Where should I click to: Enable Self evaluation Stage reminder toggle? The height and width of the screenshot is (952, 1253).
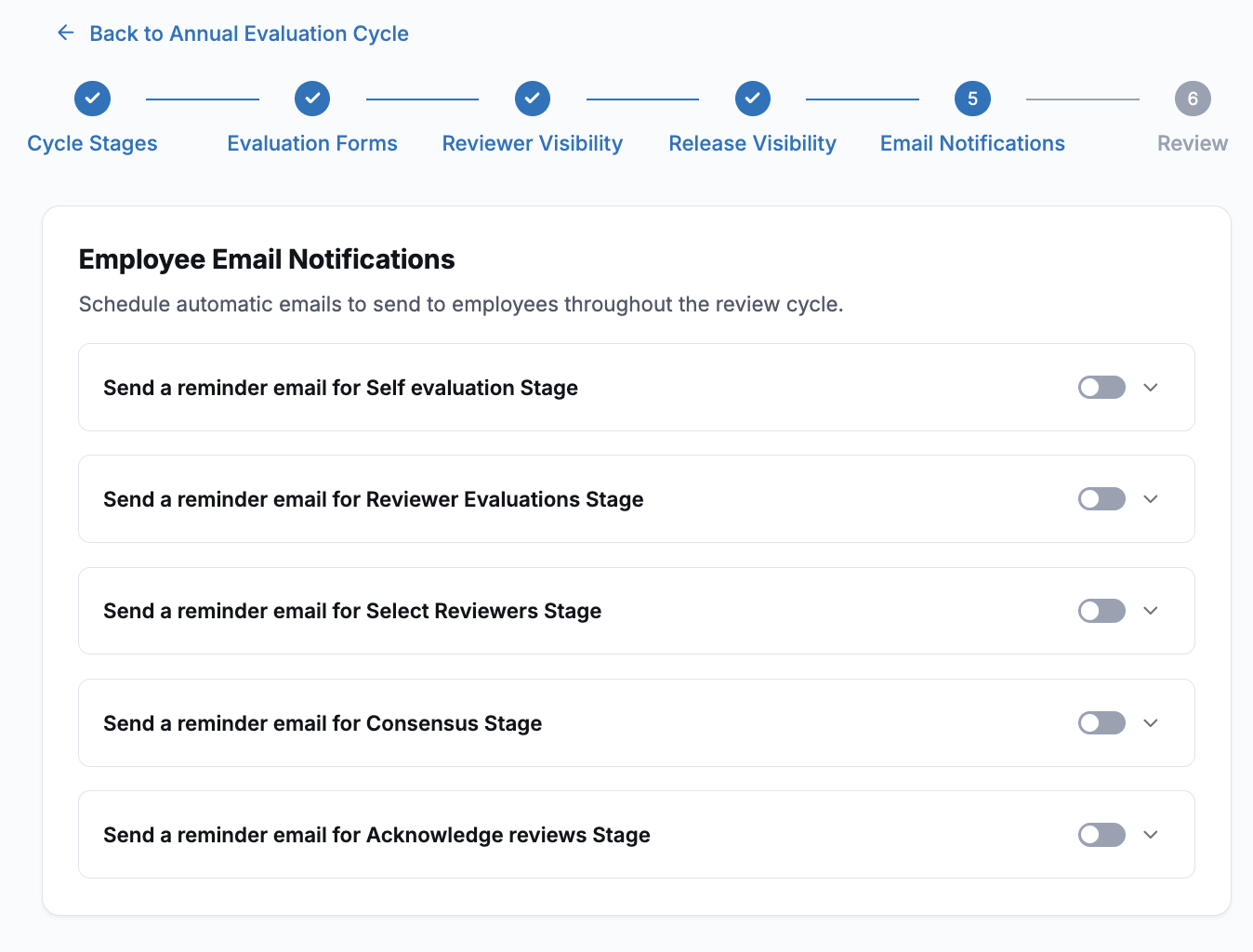click(1101, 388)
